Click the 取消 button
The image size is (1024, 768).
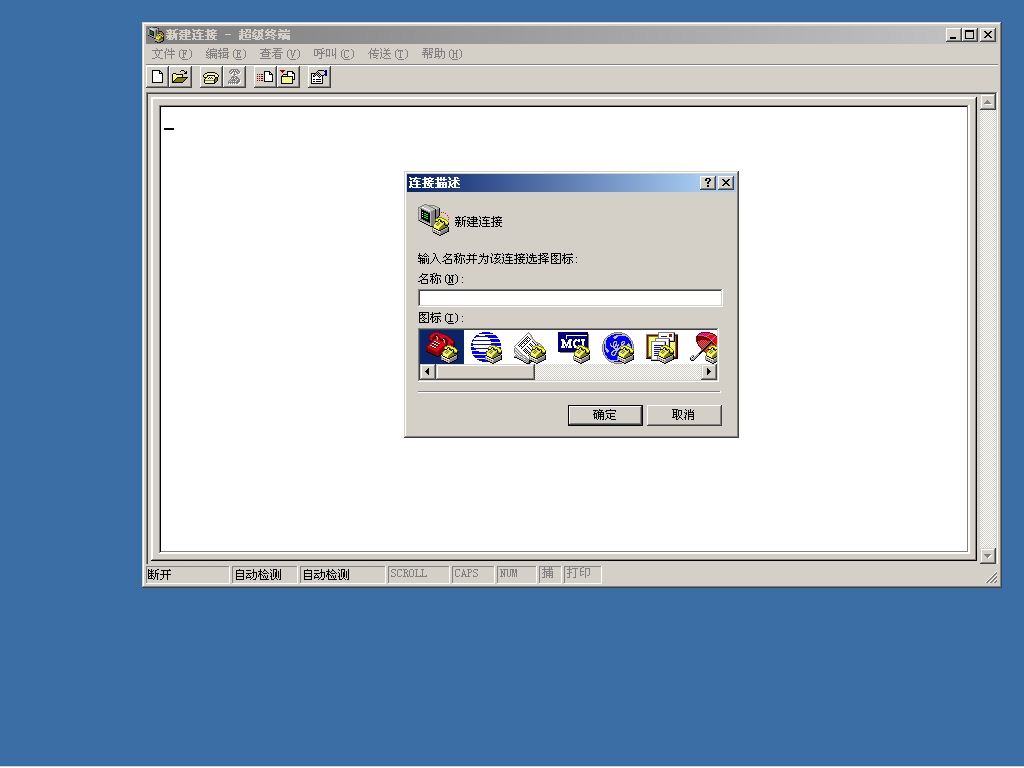(x=684, y=415)
